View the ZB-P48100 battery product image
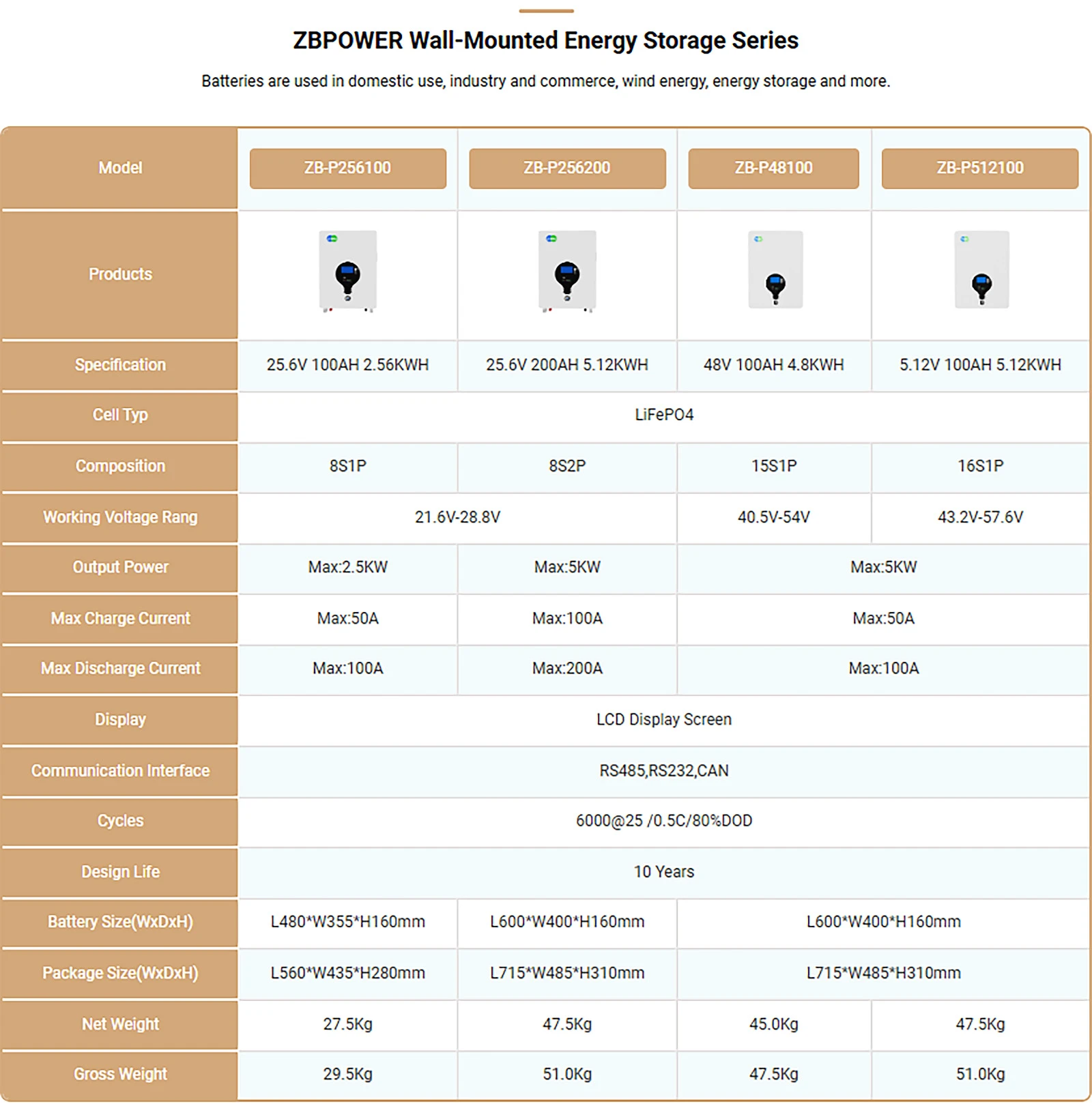Viewport: 1092px width, 1106px height. (x=775, y=270)
